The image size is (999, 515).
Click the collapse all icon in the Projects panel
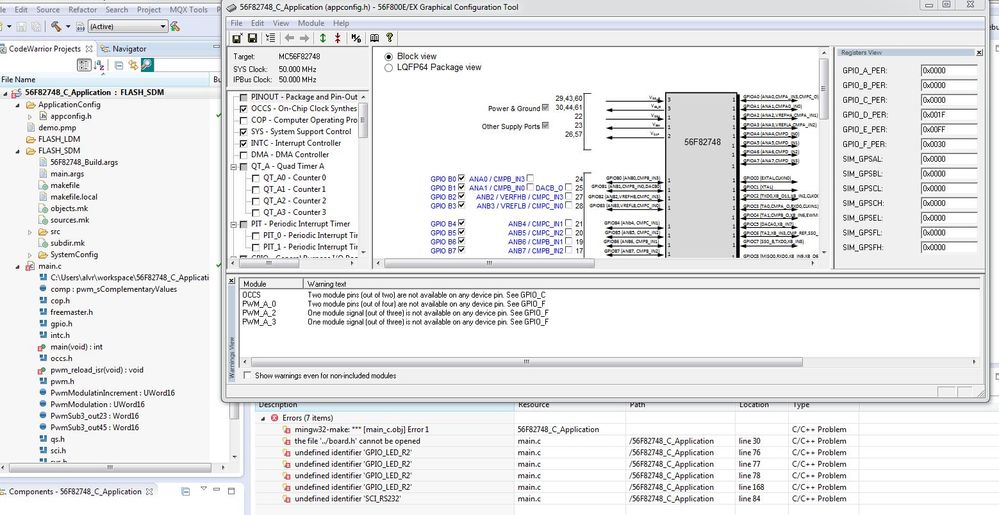pos(119,65)
